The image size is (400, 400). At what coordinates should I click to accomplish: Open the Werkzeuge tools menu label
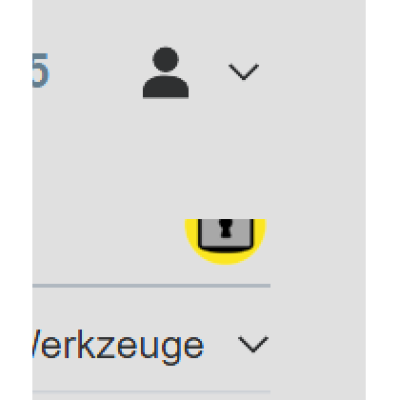[x=118, y=347]
